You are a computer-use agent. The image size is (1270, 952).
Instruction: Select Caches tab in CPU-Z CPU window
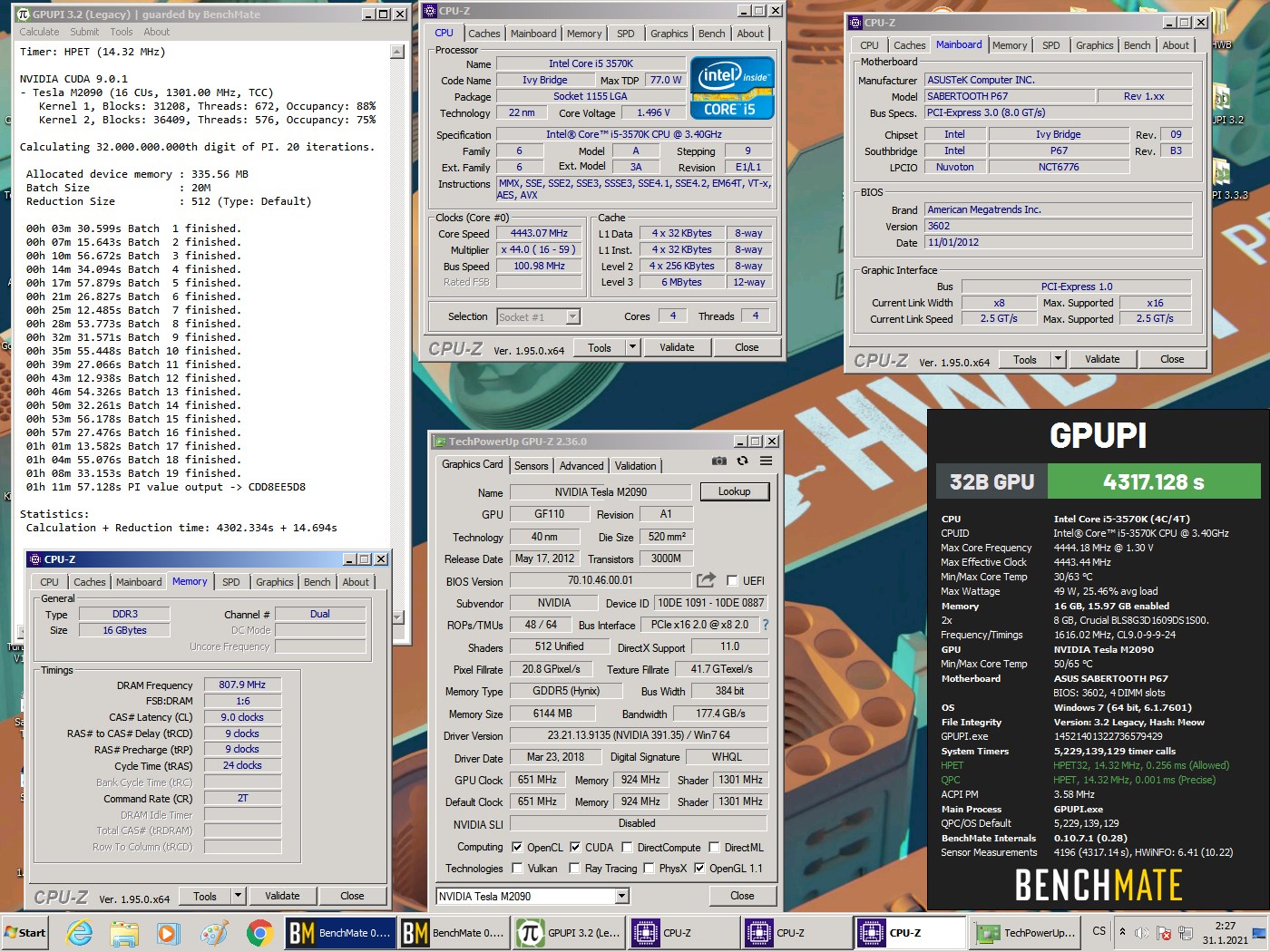[484, 34]
